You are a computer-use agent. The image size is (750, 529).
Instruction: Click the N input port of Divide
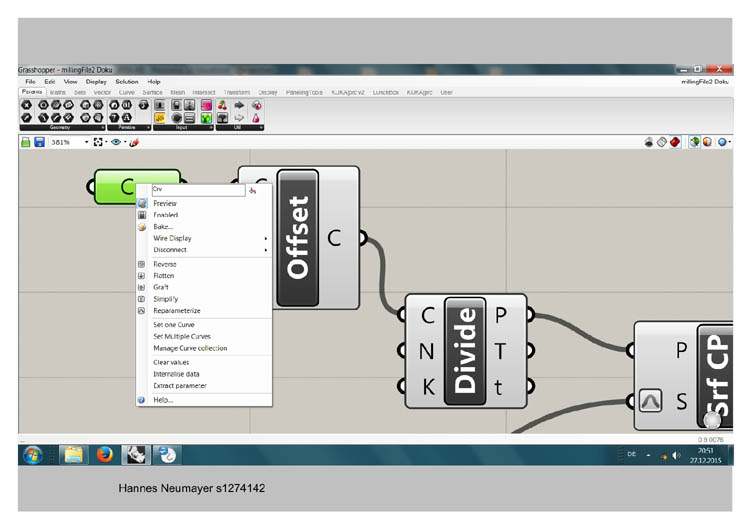[403, 351]
